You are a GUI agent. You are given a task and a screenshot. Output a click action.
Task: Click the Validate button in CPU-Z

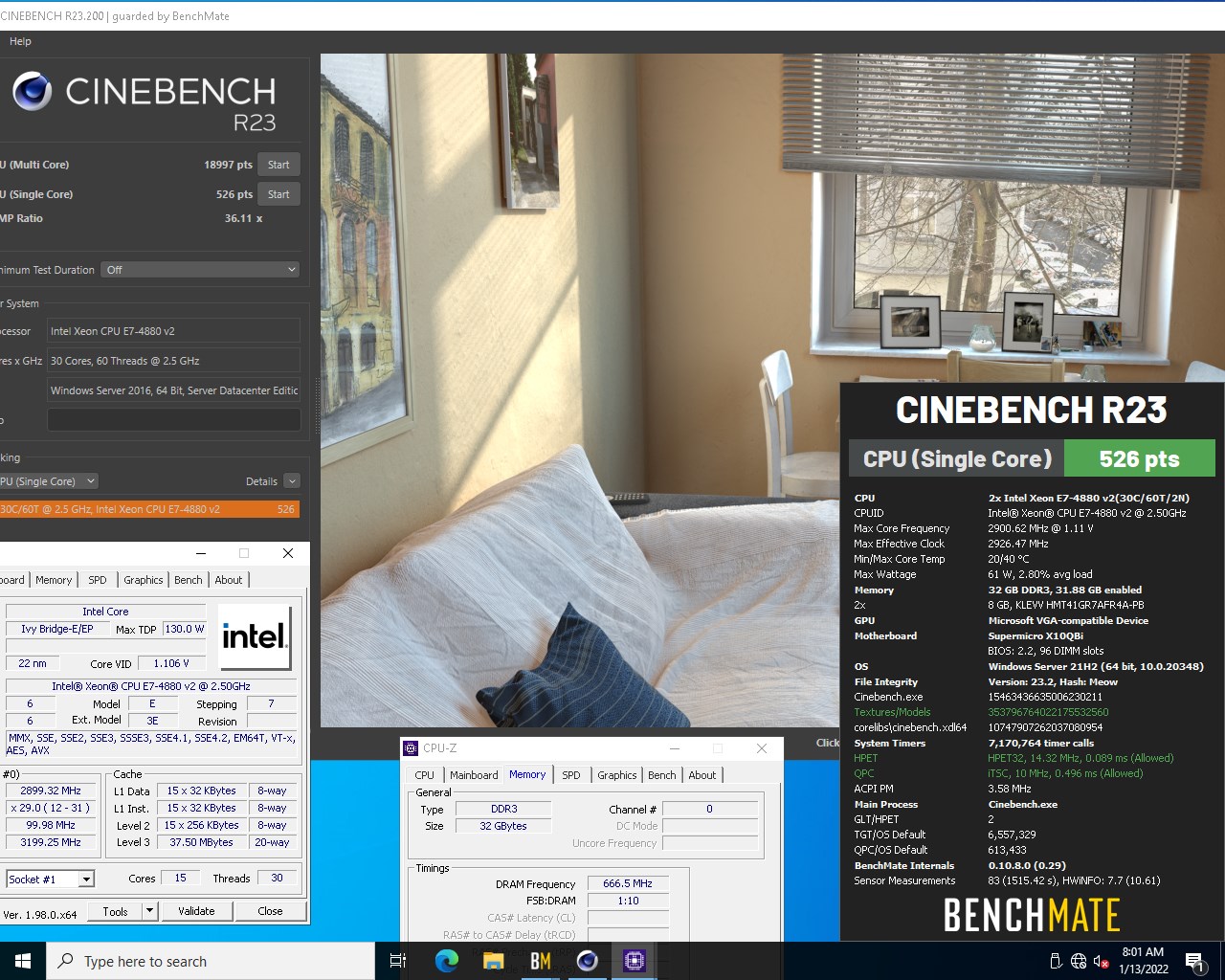pyautogui.click(x=196, y=911)
